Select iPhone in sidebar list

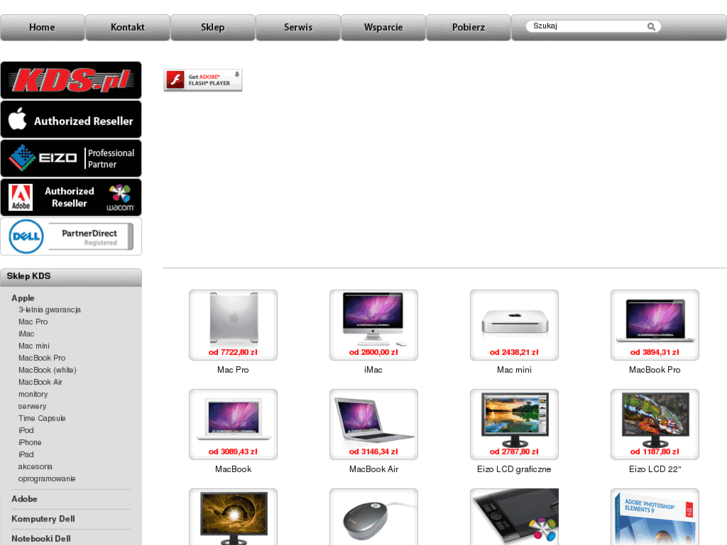tap(30, 442)
